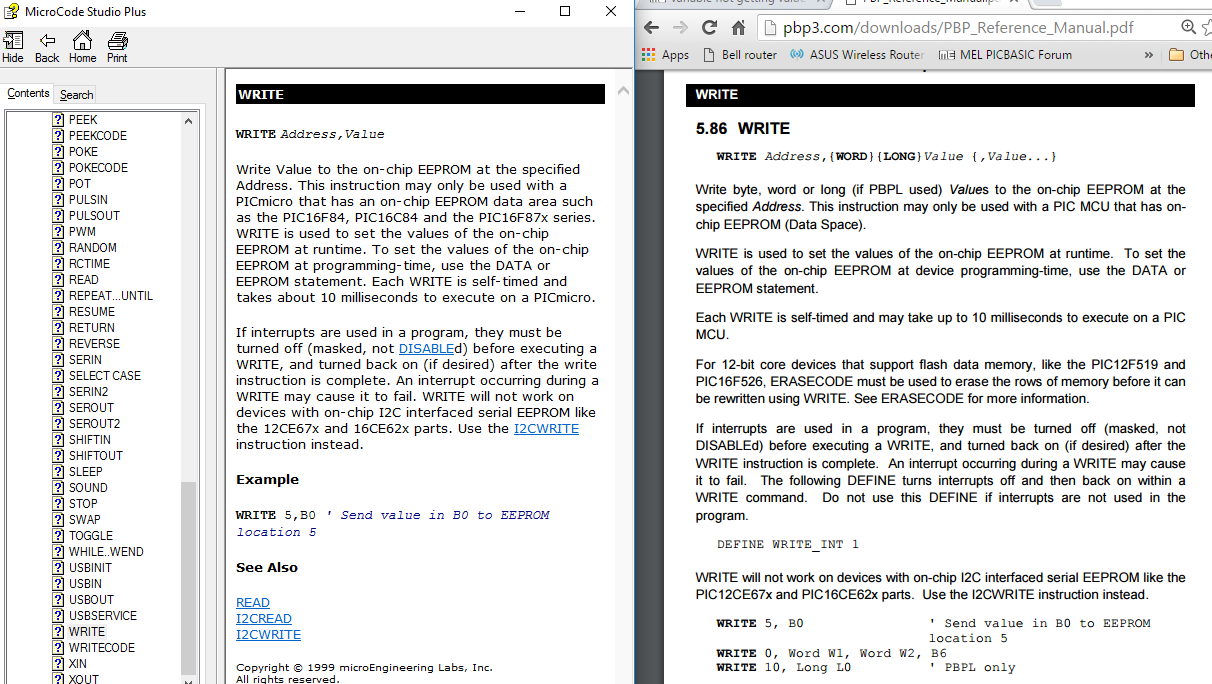The height and width of the screenshot is (684, 1212).
Task: Open the READ link under See Also
Action: click(253, 603)
